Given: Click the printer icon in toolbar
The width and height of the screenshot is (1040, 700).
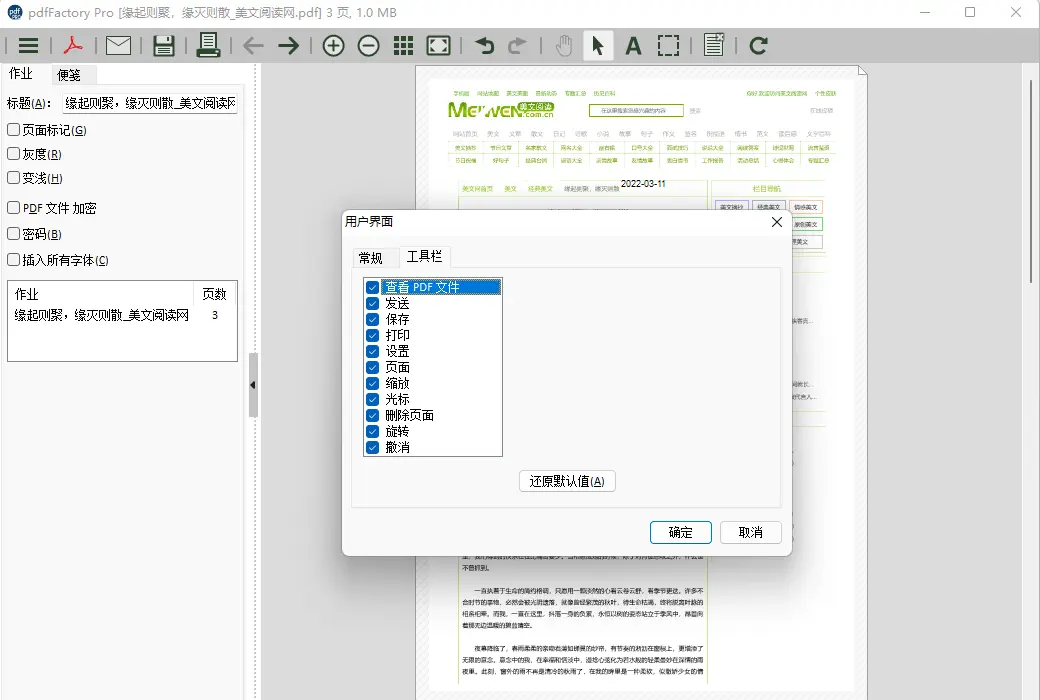Looking at the screenshot, I should (x=208, y=45).
